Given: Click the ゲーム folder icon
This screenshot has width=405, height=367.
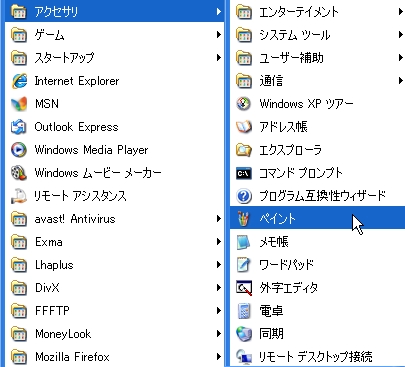Looking at the screenshot, I should coord(19,35).
